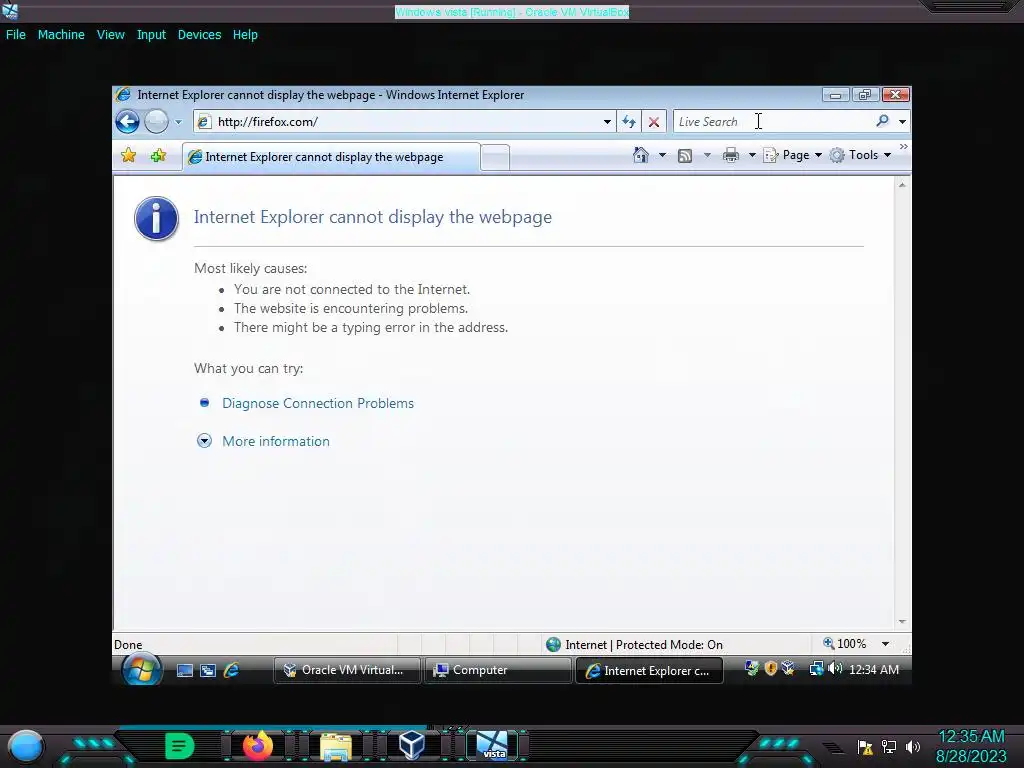Click Internet Explorer taskbar button in Vista

pyautogui.click(x=649, y=671)
